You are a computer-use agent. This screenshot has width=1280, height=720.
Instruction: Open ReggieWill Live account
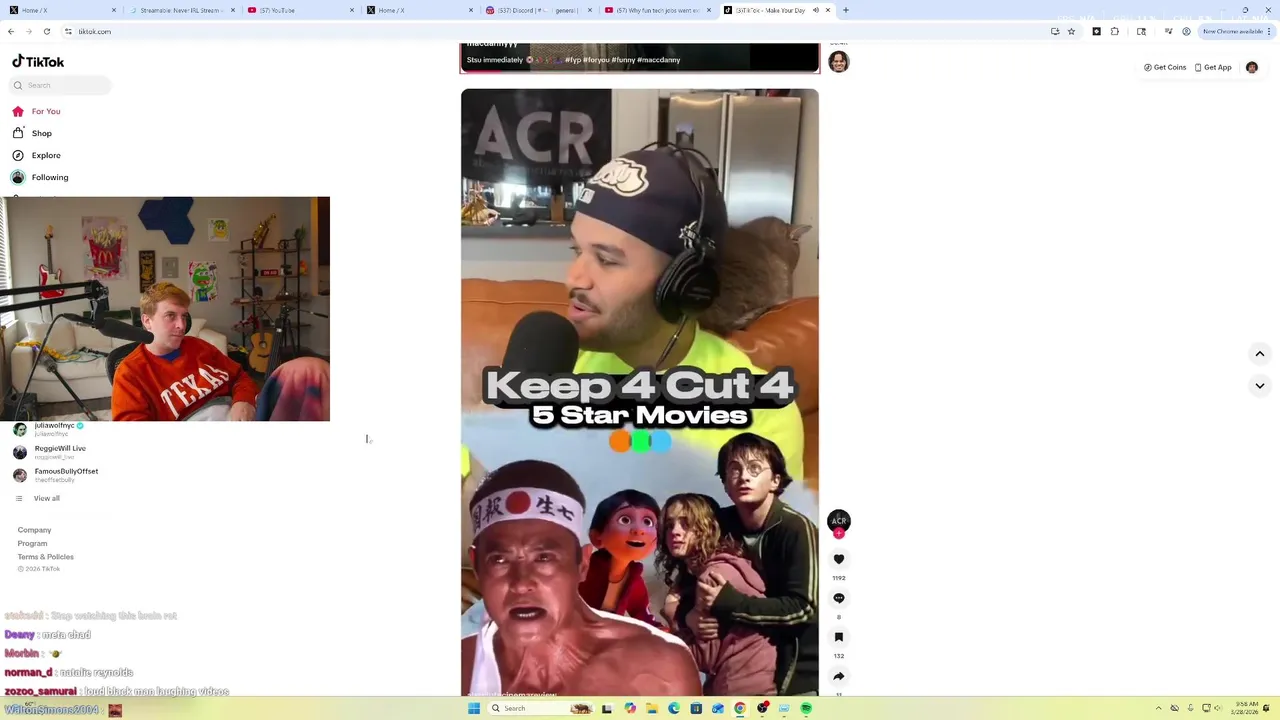coord(50,452)
